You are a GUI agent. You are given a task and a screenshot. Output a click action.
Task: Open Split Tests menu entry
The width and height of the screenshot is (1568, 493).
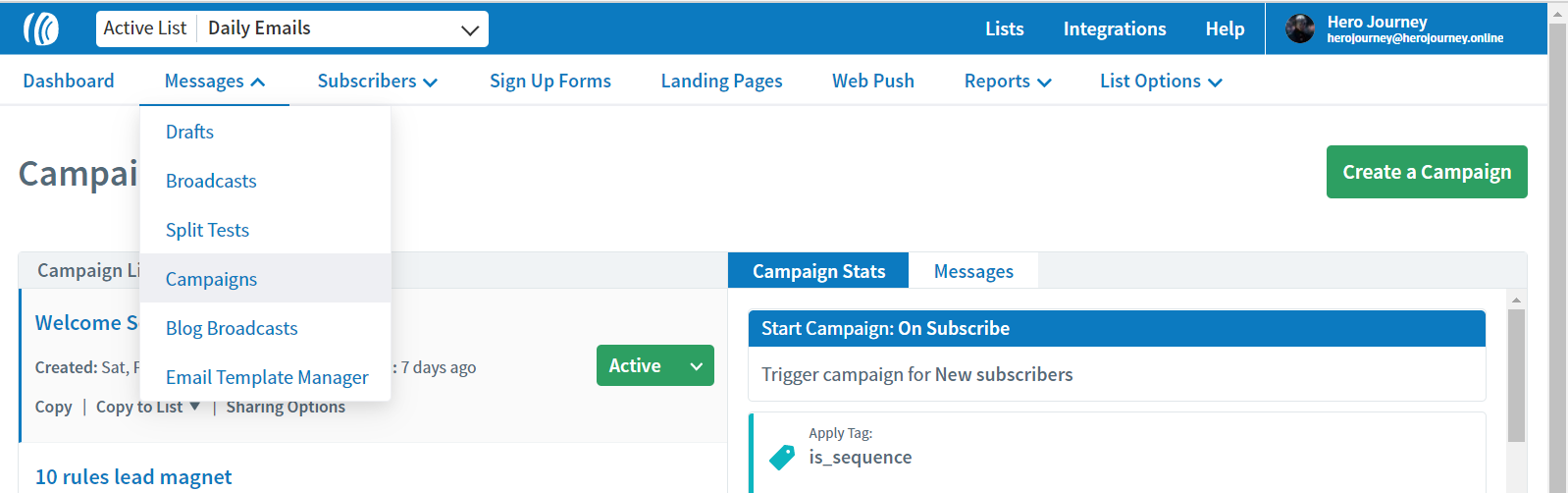tap(207, 230)
